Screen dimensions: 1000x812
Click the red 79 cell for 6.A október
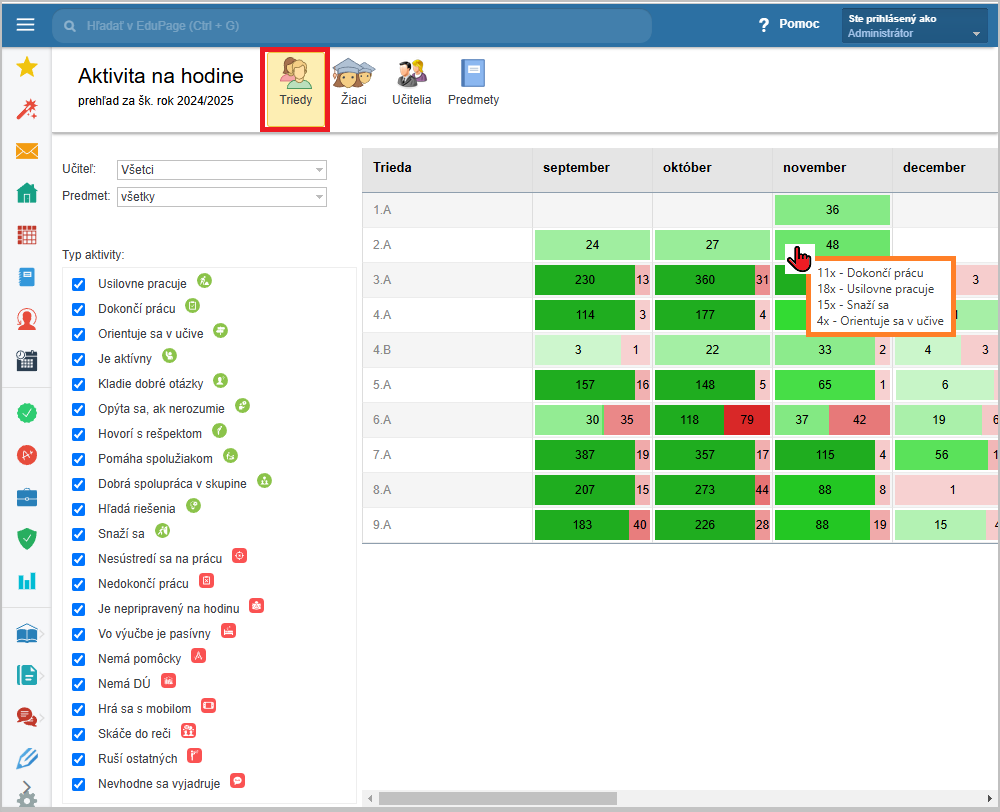point(746,421)
